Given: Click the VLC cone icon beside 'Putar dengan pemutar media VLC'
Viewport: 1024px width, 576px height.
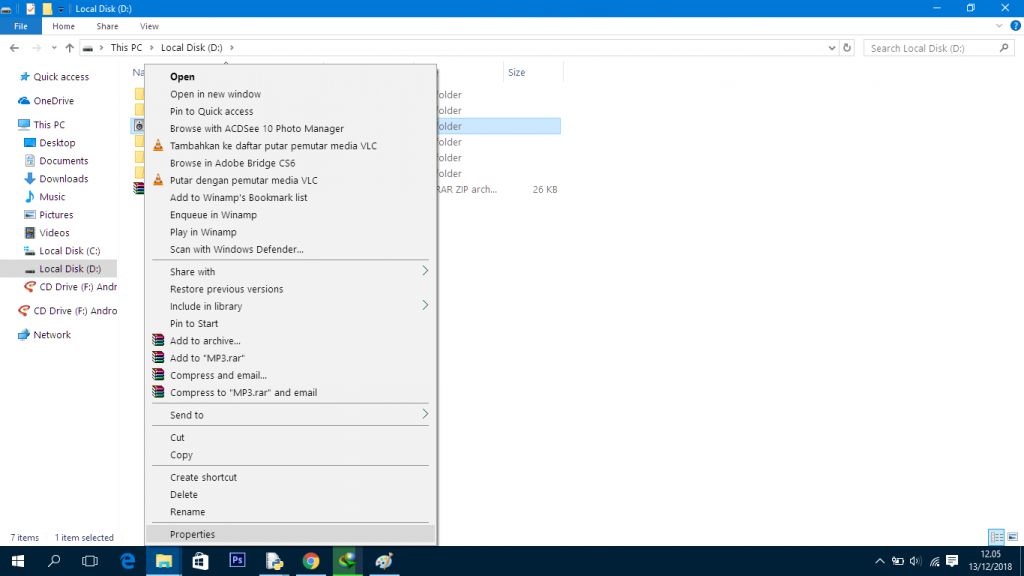Looking at the screenshot, I should (x=157, y=180).
